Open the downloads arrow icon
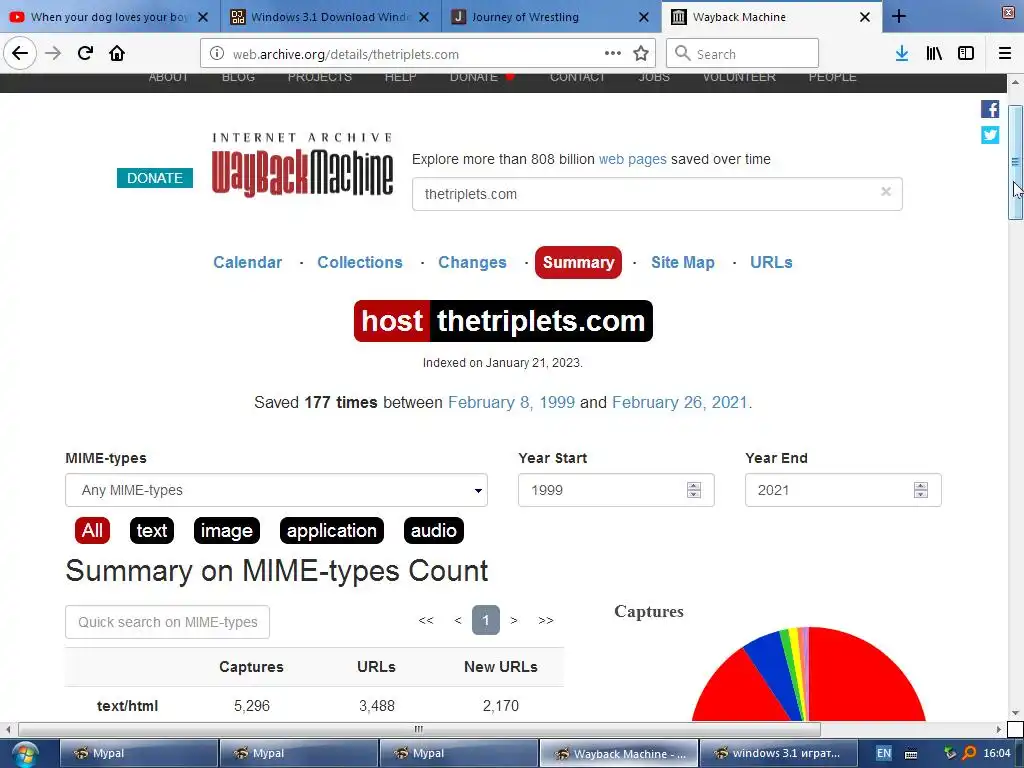Screen dimensions: 1024x768 click(902, 54)
